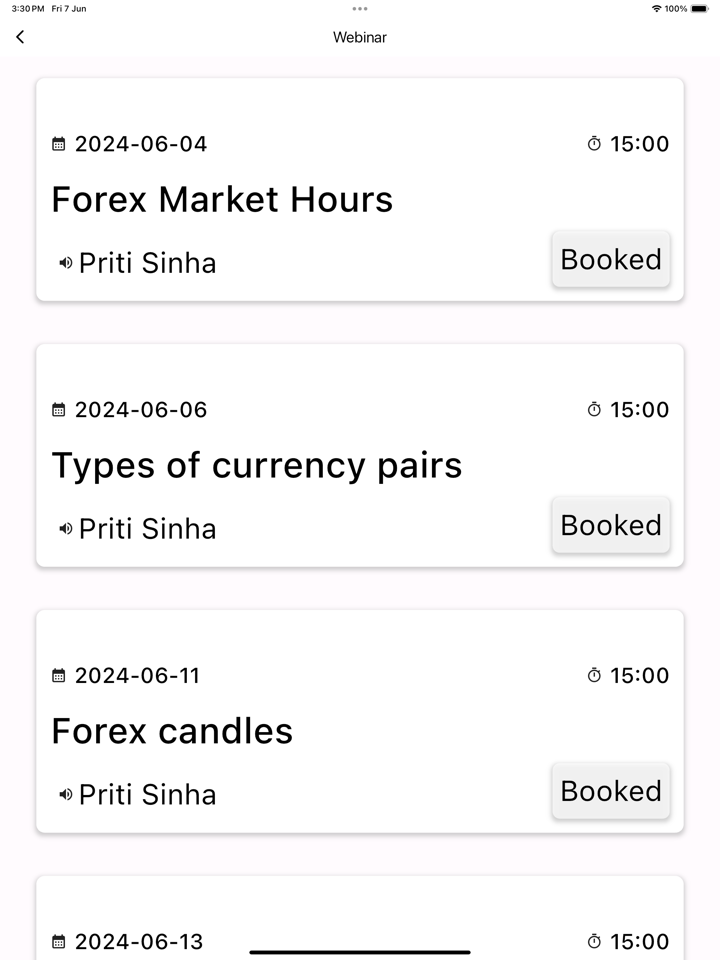720x960 pixels.
Task: Tap the back arrow in header
Action: pyautogui.click(x=20, y=37)
